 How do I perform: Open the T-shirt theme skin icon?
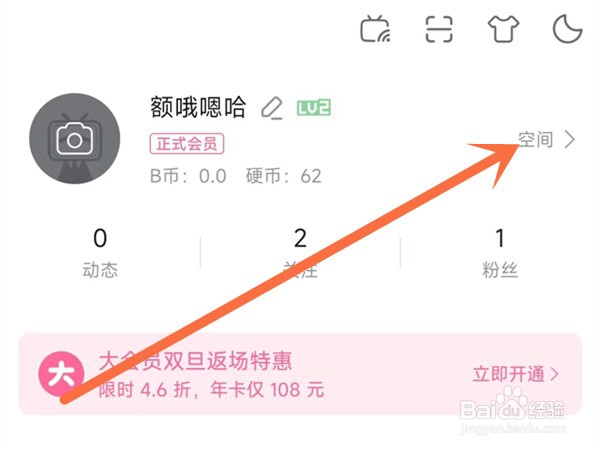pyautogui.click(x=503, y=29)
